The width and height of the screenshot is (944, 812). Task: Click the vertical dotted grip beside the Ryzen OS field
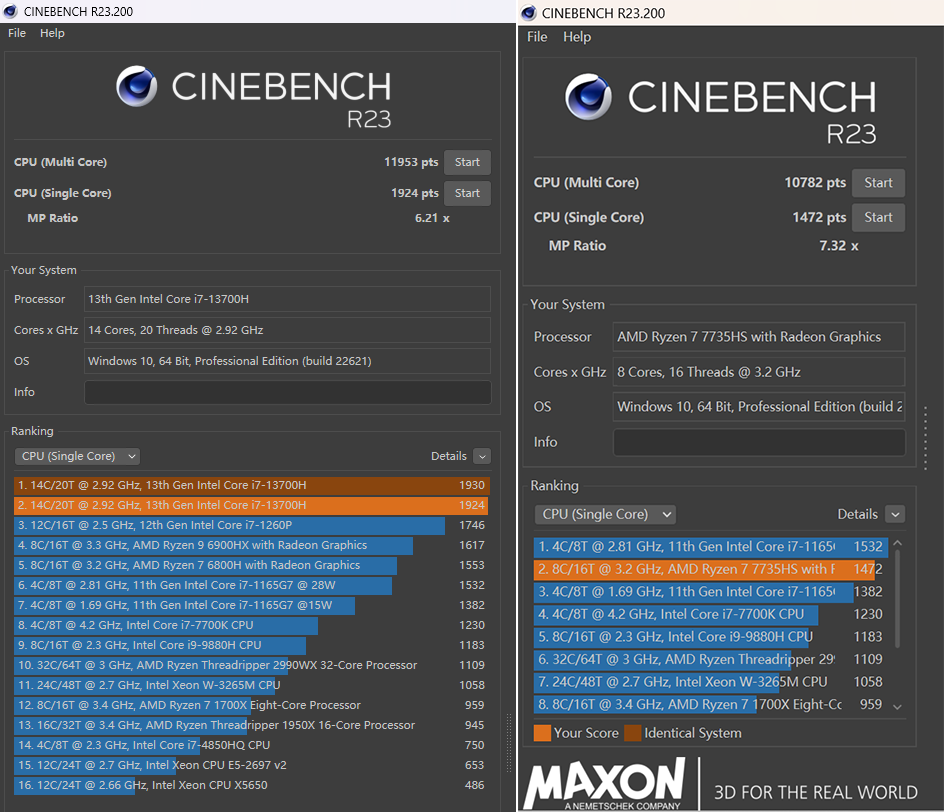pos(925,437)
